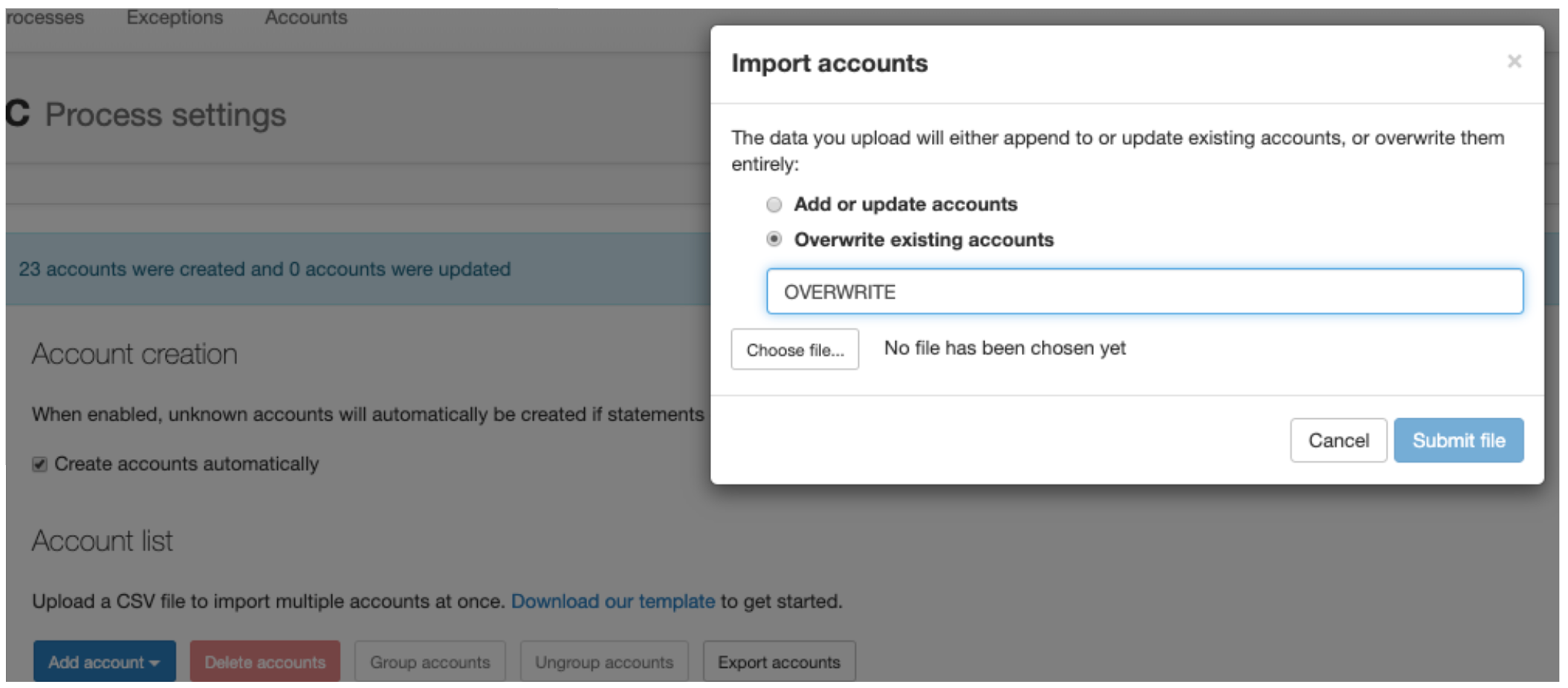Close the Import accounts dialog
This screenshot has width=1568, height=688.
tap(1514, 62)
